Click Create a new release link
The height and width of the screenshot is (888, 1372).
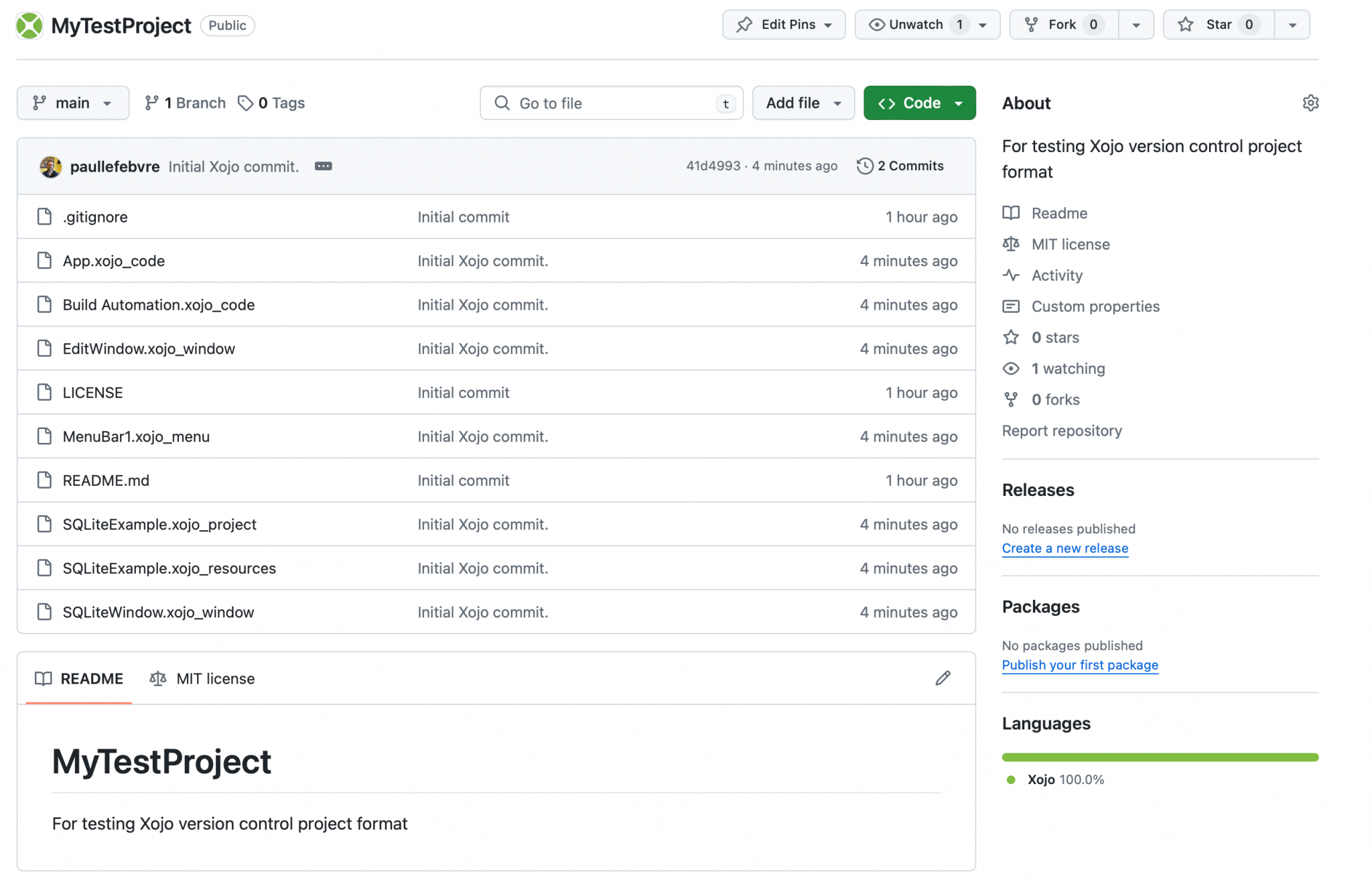tap(1065, 548)
